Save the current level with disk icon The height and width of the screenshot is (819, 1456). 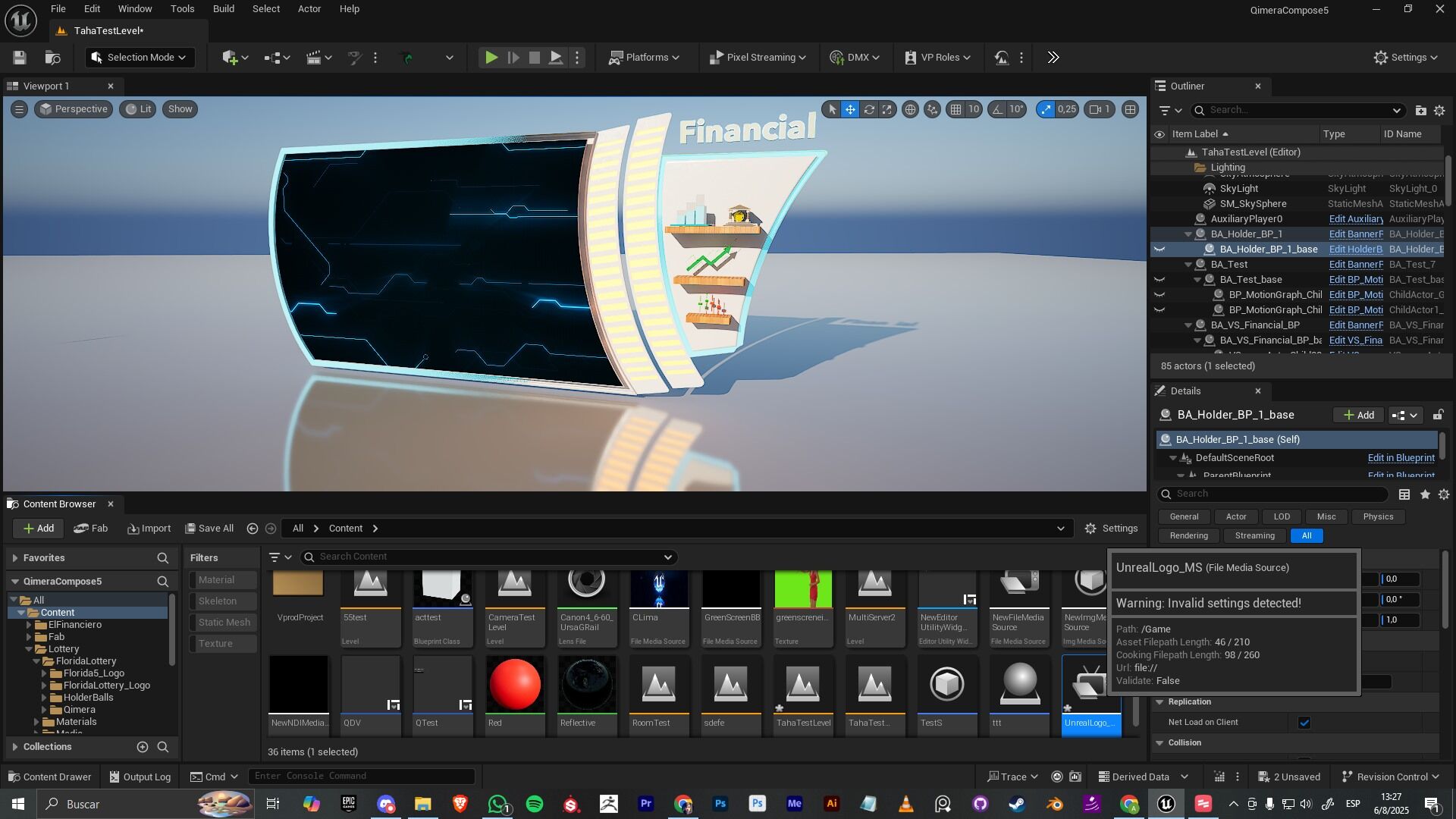pyautogui.click(x=20, y=58)
